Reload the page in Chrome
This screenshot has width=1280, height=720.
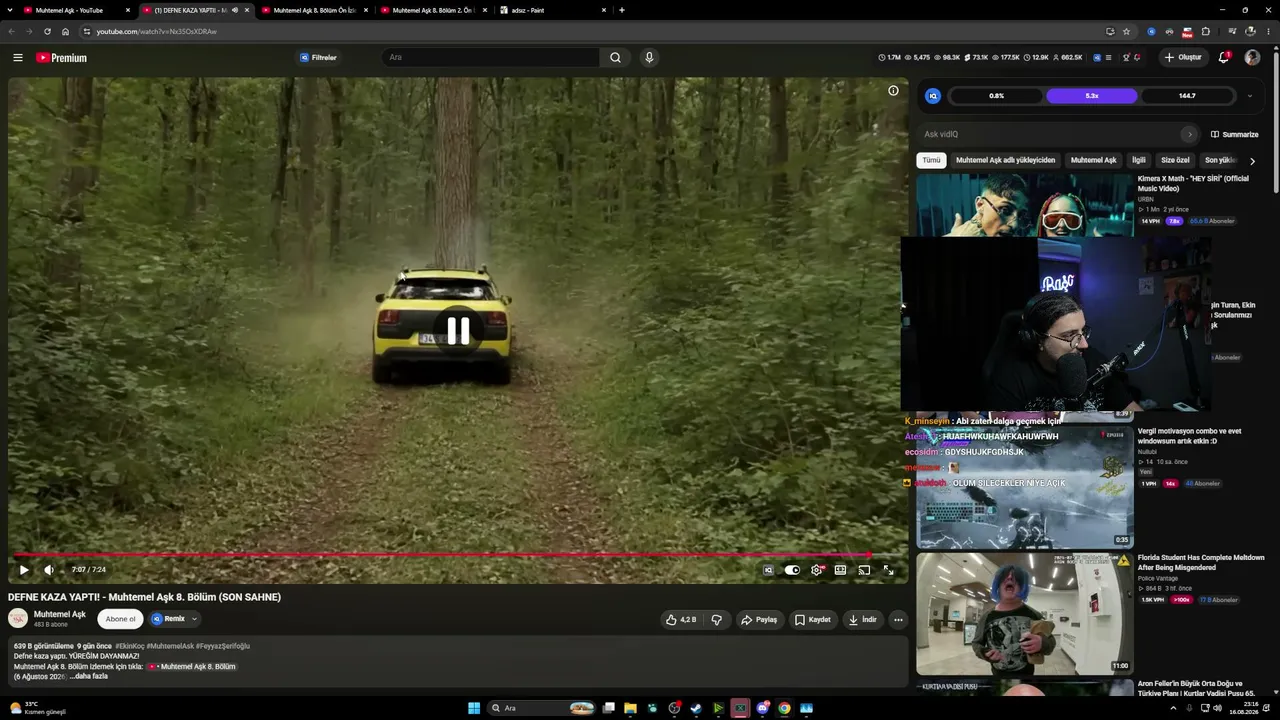47,31
